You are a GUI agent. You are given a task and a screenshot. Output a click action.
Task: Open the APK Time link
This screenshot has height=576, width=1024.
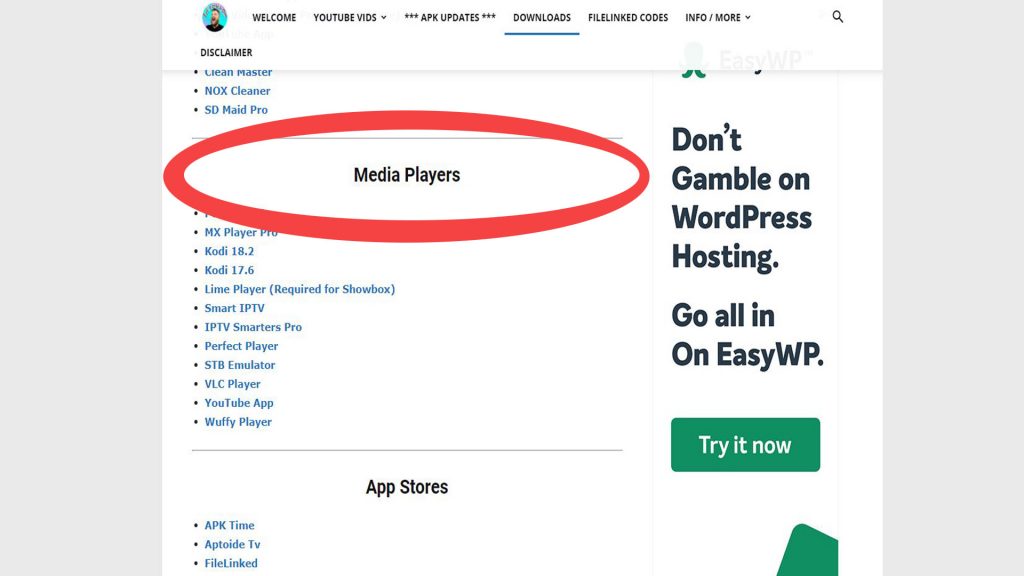229,525
